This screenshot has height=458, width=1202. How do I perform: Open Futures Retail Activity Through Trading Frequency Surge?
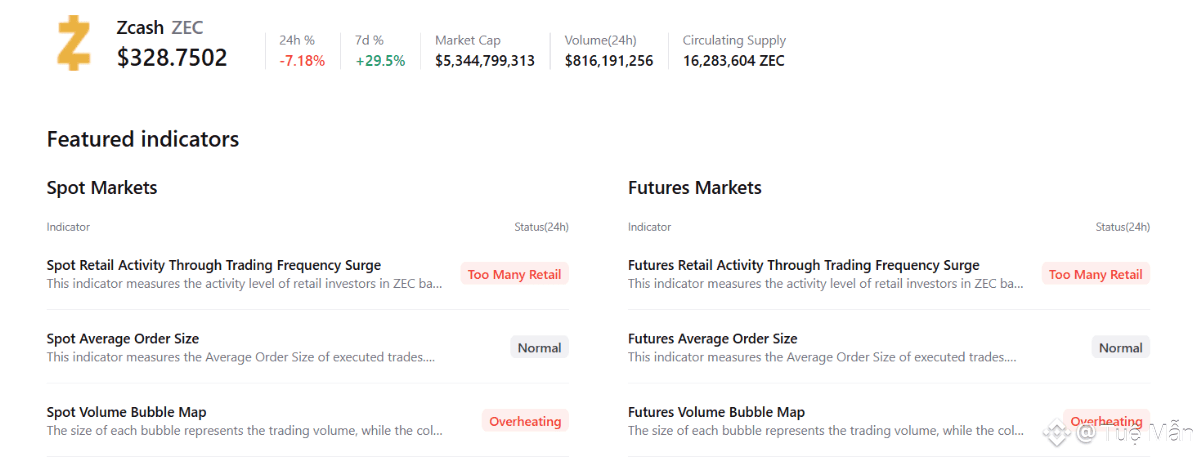click(x=803, y=265)
